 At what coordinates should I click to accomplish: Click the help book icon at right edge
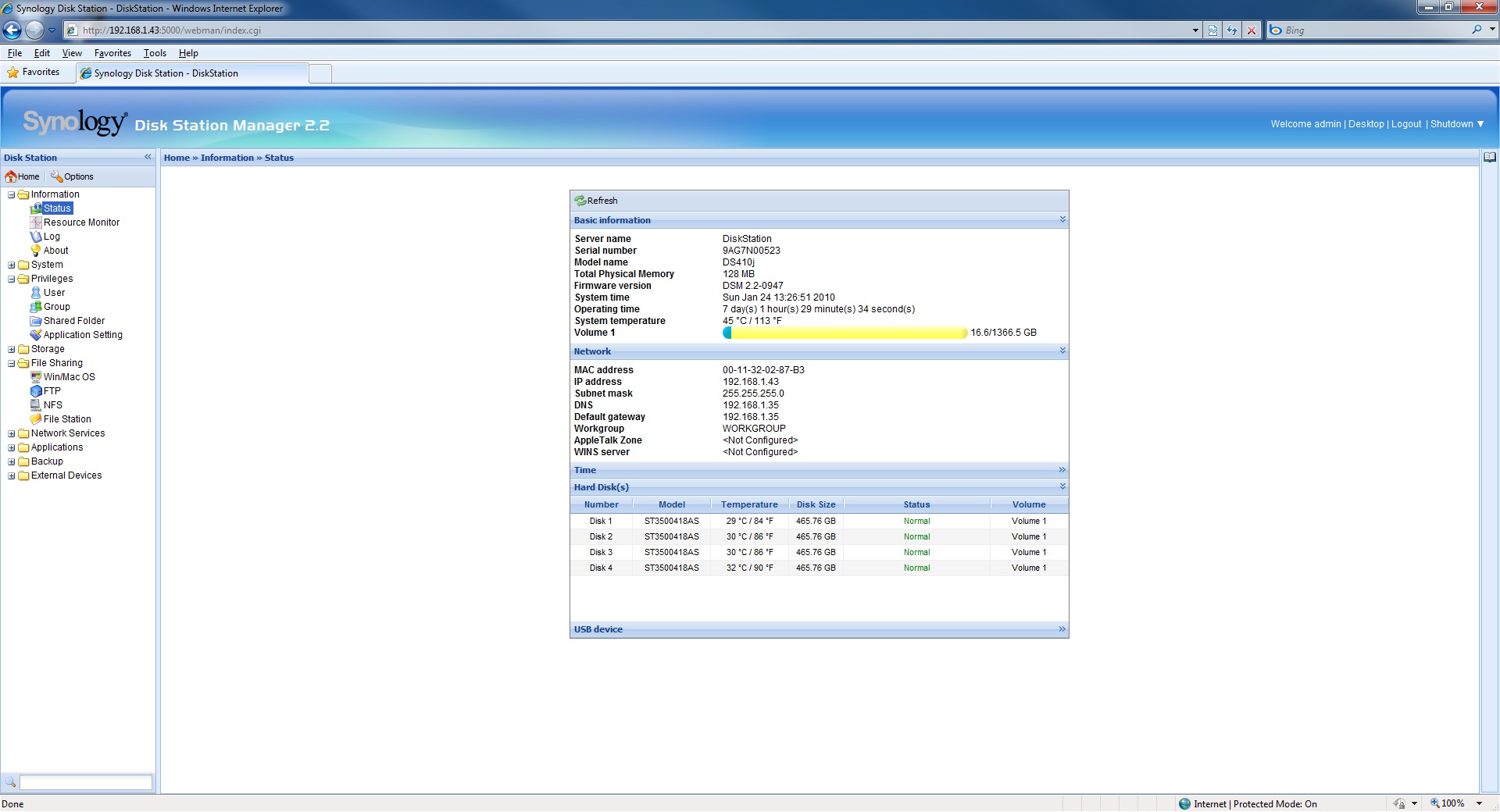(1490, 157)
